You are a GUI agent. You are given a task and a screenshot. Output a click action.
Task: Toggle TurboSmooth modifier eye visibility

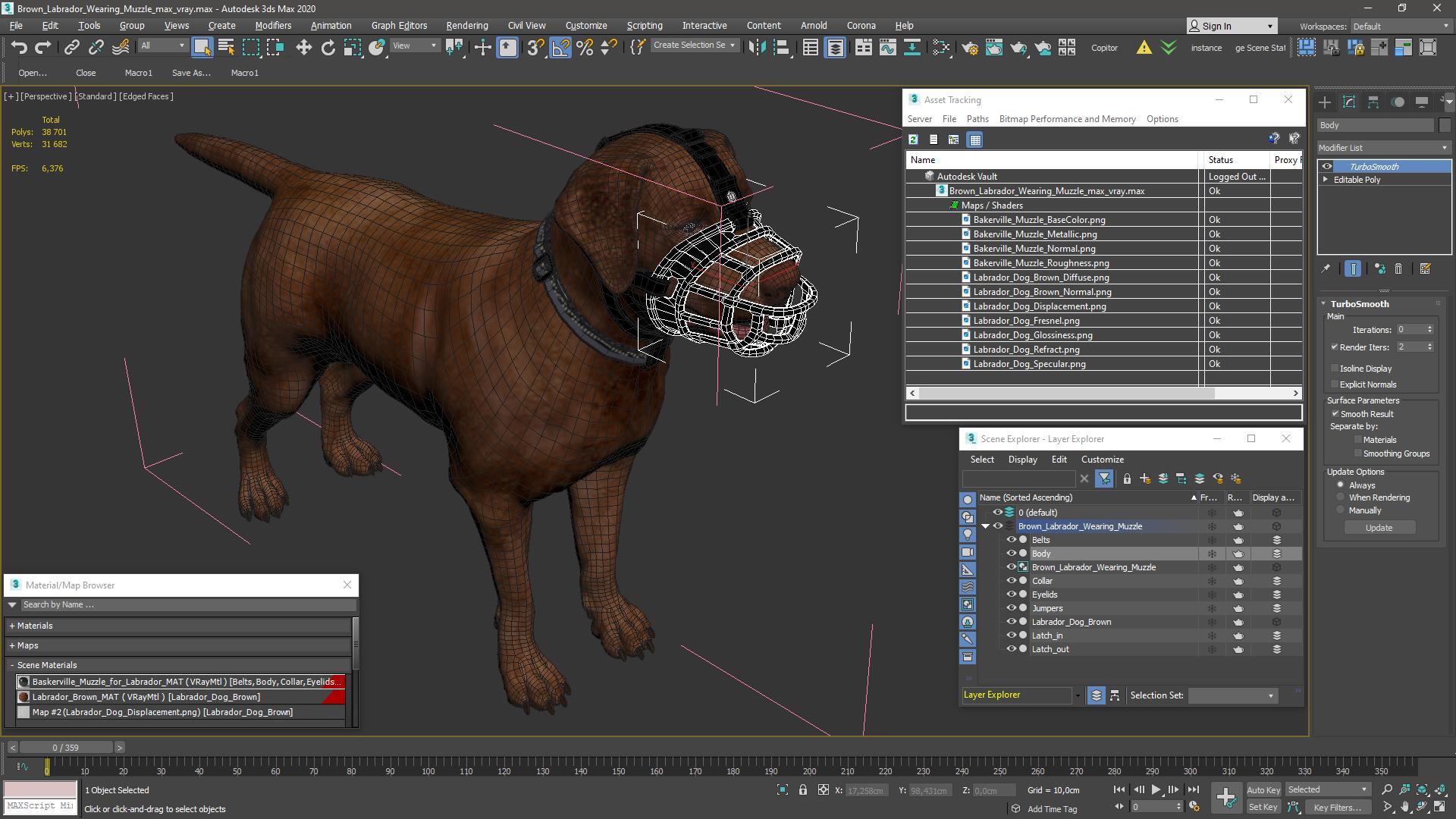1326,167
